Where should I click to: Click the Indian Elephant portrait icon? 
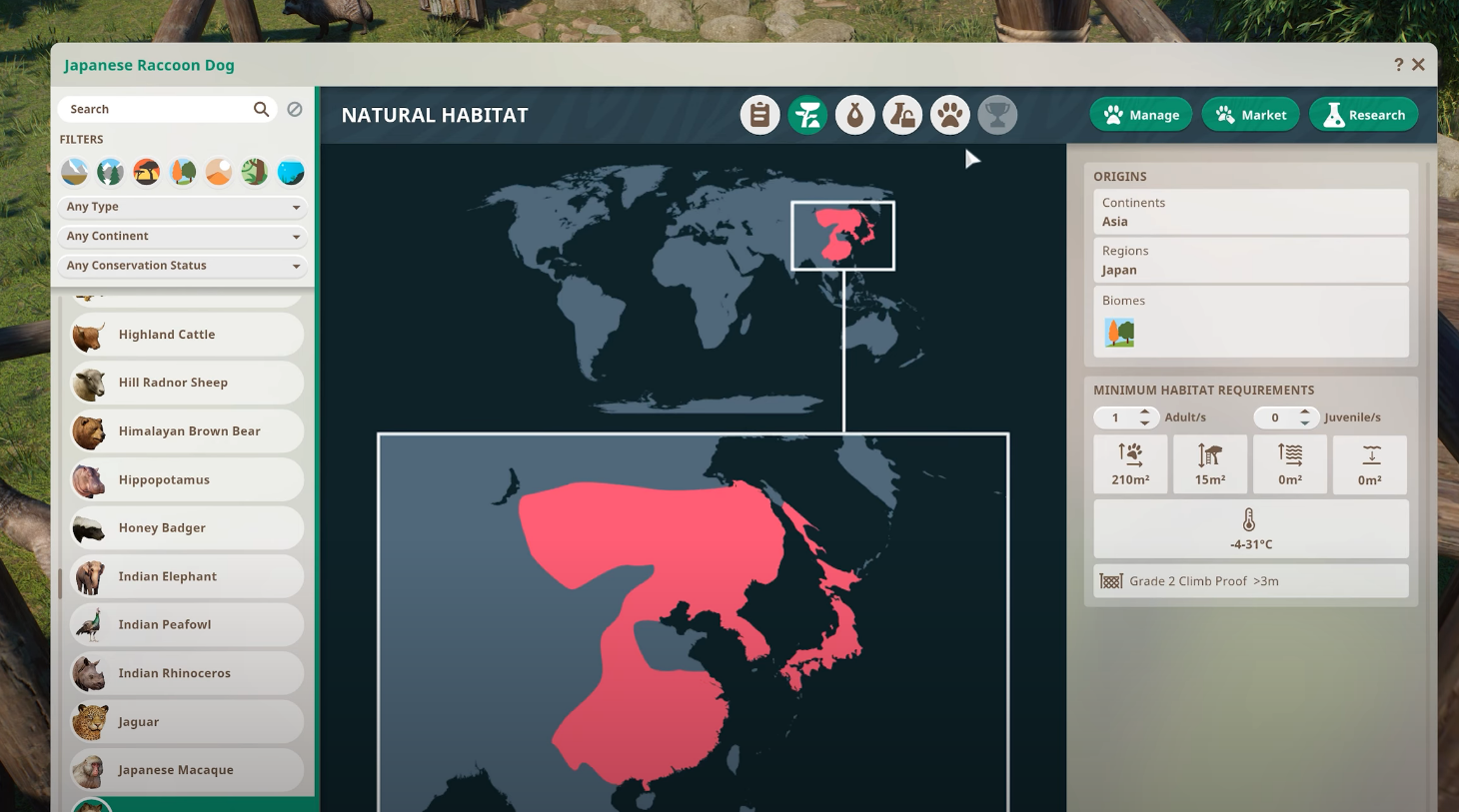coord(89,576)
